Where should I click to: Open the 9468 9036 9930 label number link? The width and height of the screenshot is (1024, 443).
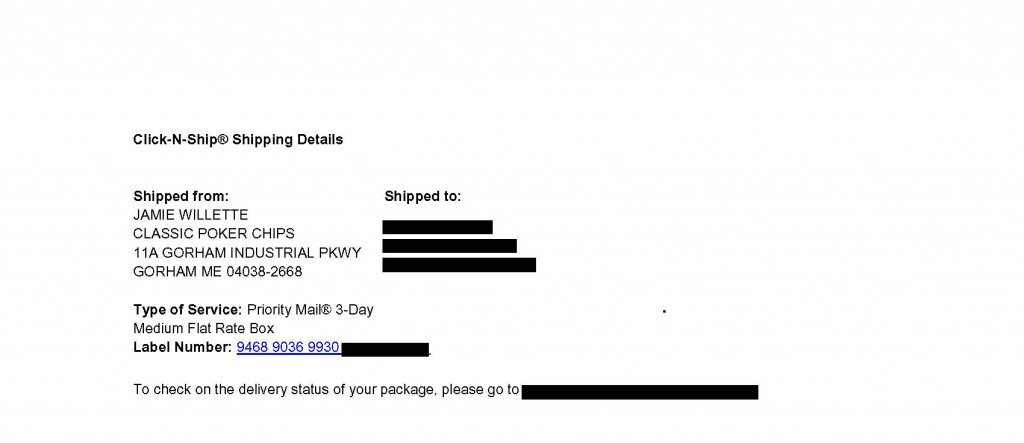pyautogui.click(x=288, y=348)
